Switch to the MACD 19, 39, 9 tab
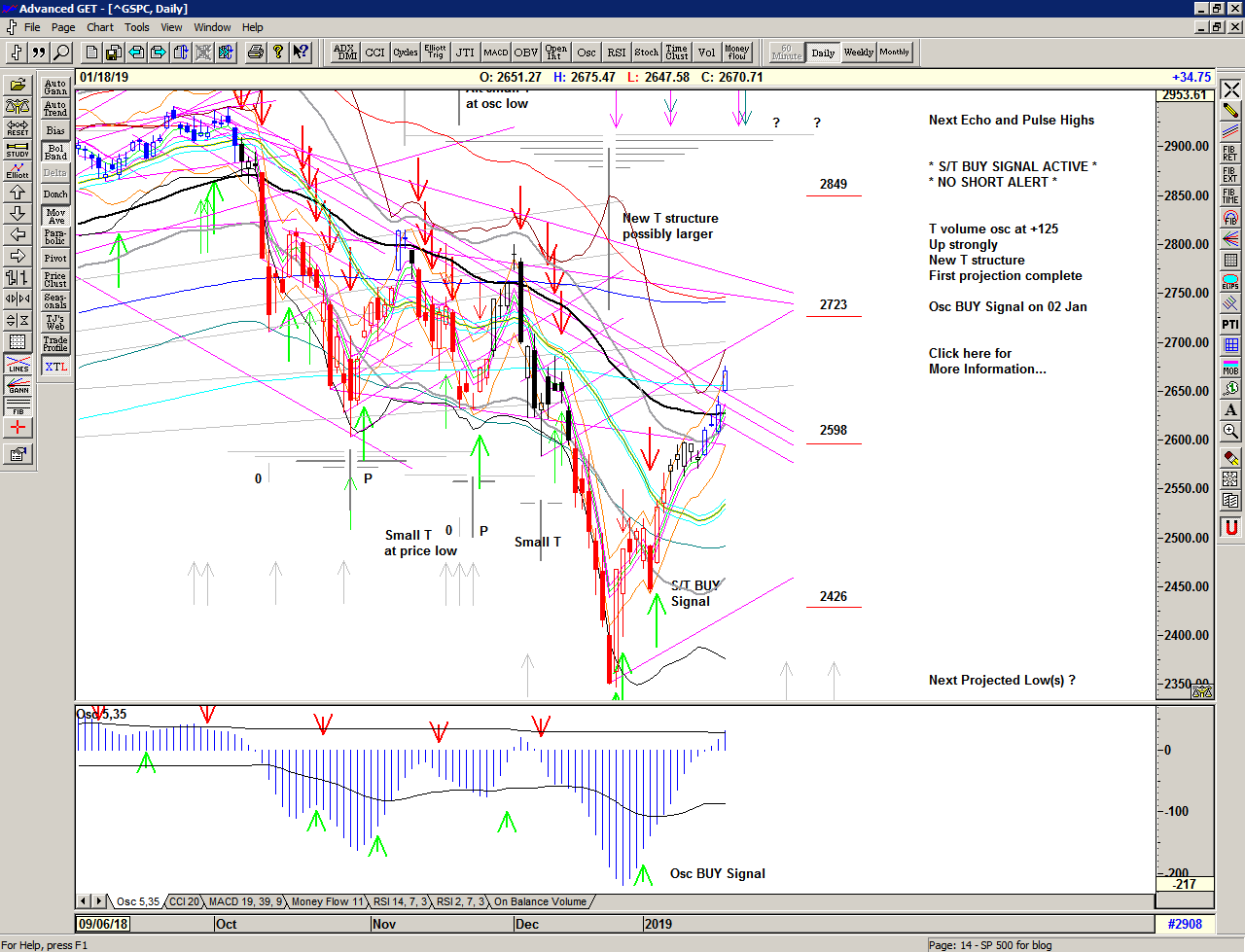Screen dimensions: 1245x952 click(245, 901)
